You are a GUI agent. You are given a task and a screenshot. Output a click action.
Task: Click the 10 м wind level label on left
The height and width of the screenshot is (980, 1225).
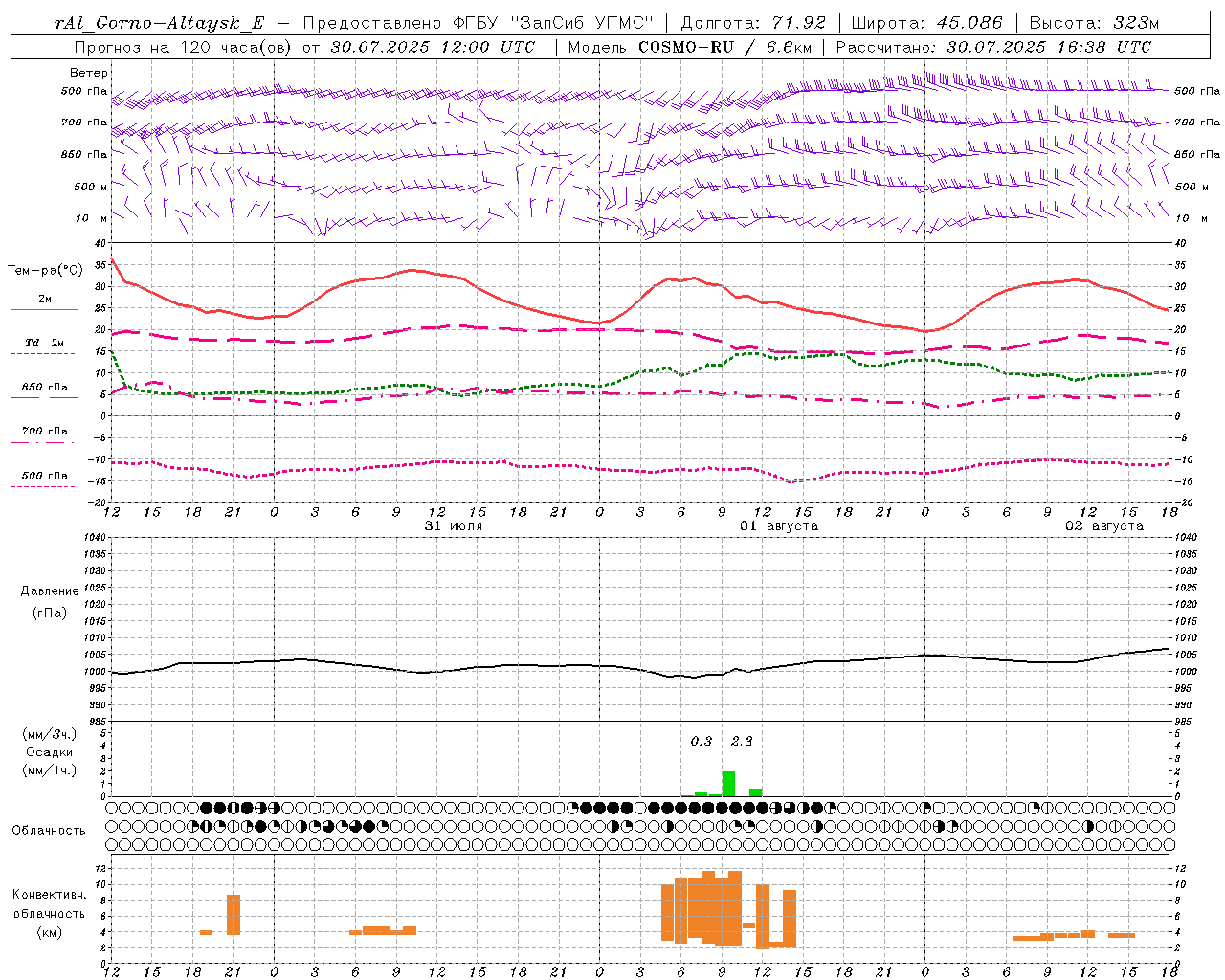[x=92, y=218]
